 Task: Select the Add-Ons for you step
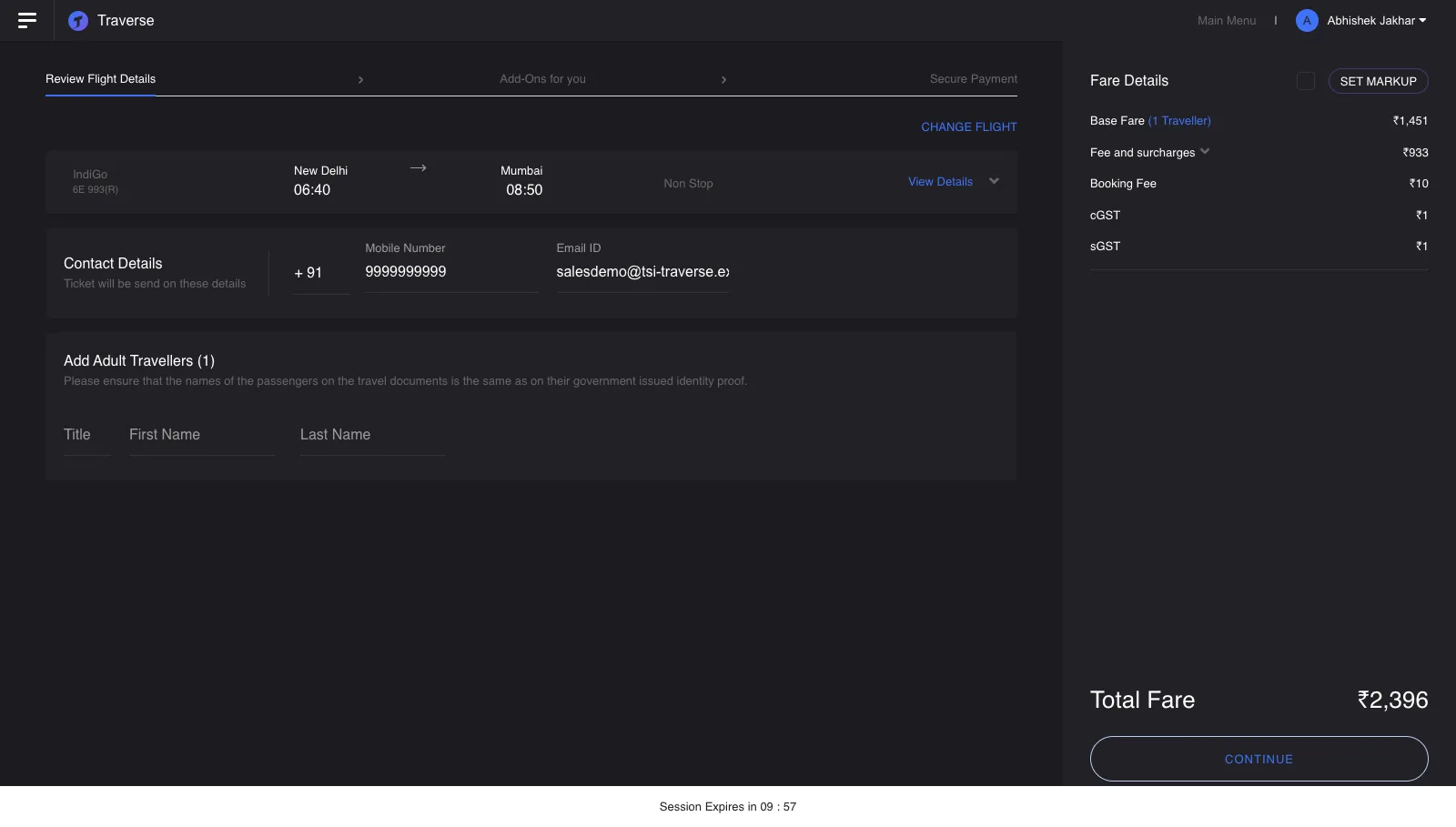point(542,79)
